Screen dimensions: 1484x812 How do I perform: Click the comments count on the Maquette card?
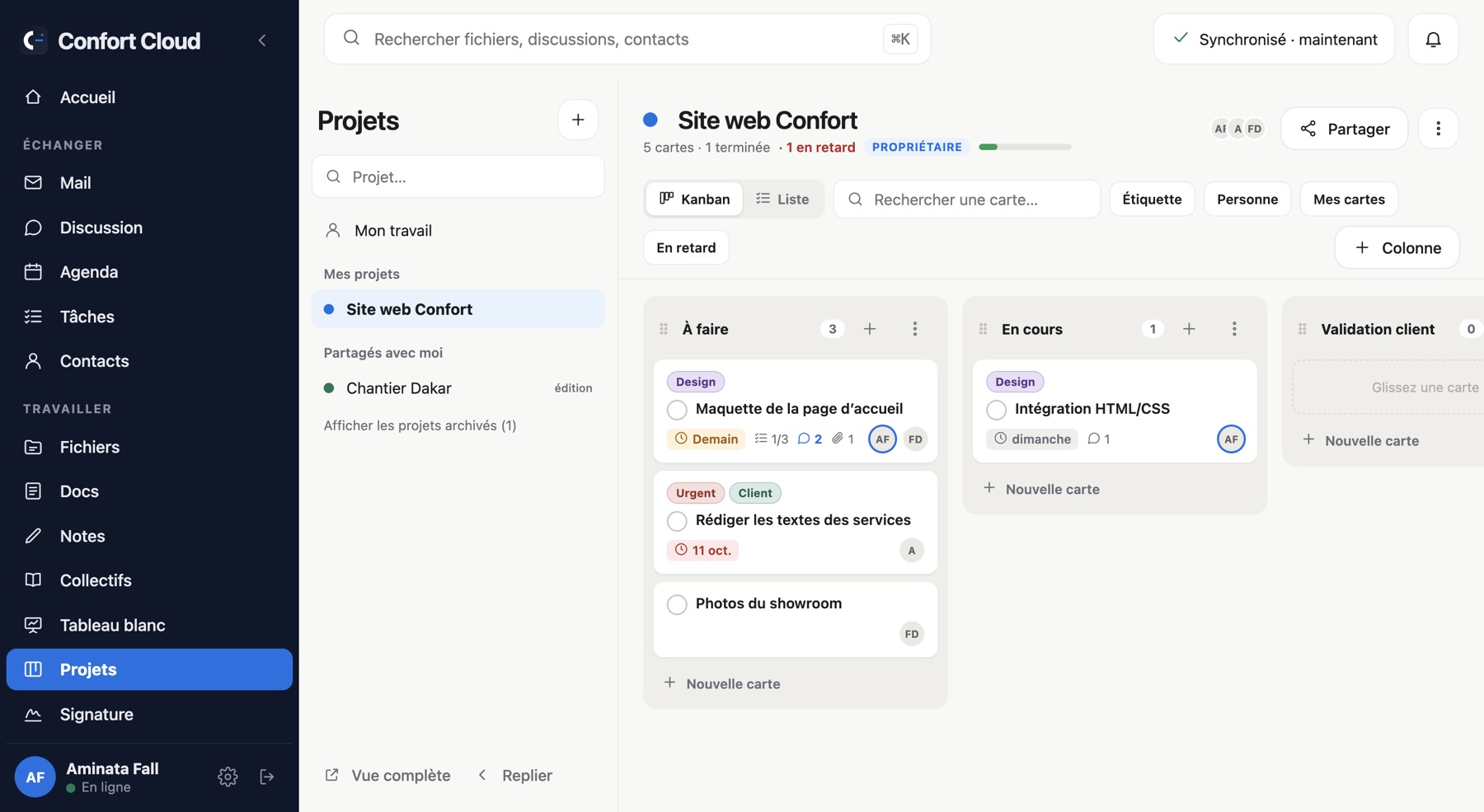coord(810,439)
